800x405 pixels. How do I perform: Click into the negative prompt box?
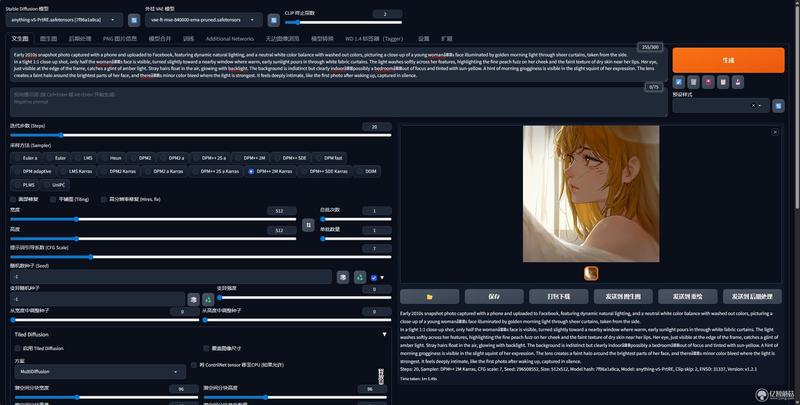pyautogui.click(x=338, y=102)
